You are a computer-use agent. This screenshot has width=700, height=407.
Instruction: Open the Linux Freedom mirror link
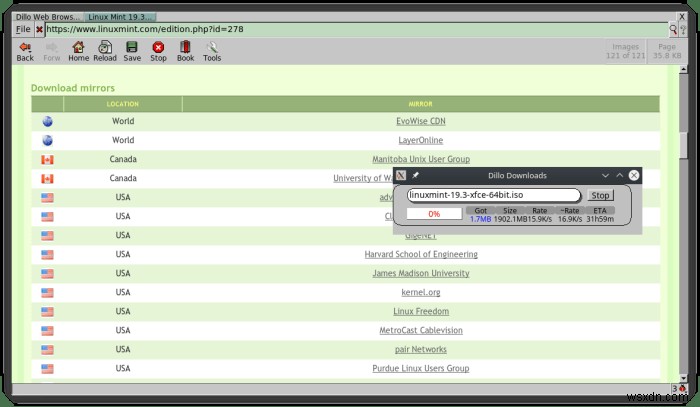pos(421,311)
